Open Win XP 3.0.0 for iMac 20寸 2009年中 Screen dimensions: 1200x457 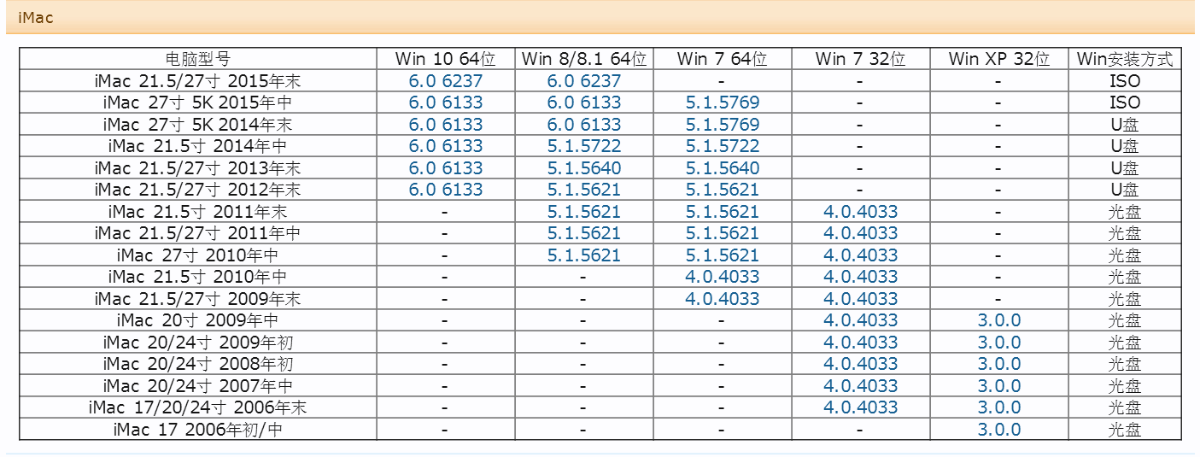(999, 321)
